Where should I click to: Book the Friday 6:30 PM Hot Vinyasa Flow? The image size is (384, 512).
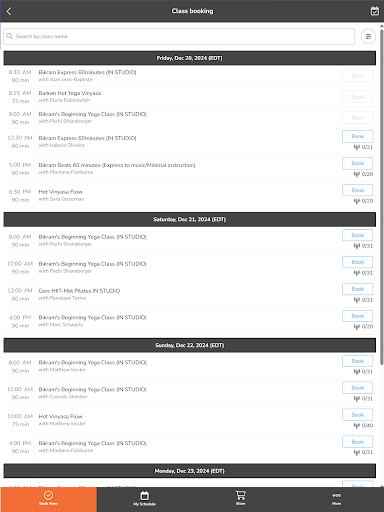(x=357, y=190)
